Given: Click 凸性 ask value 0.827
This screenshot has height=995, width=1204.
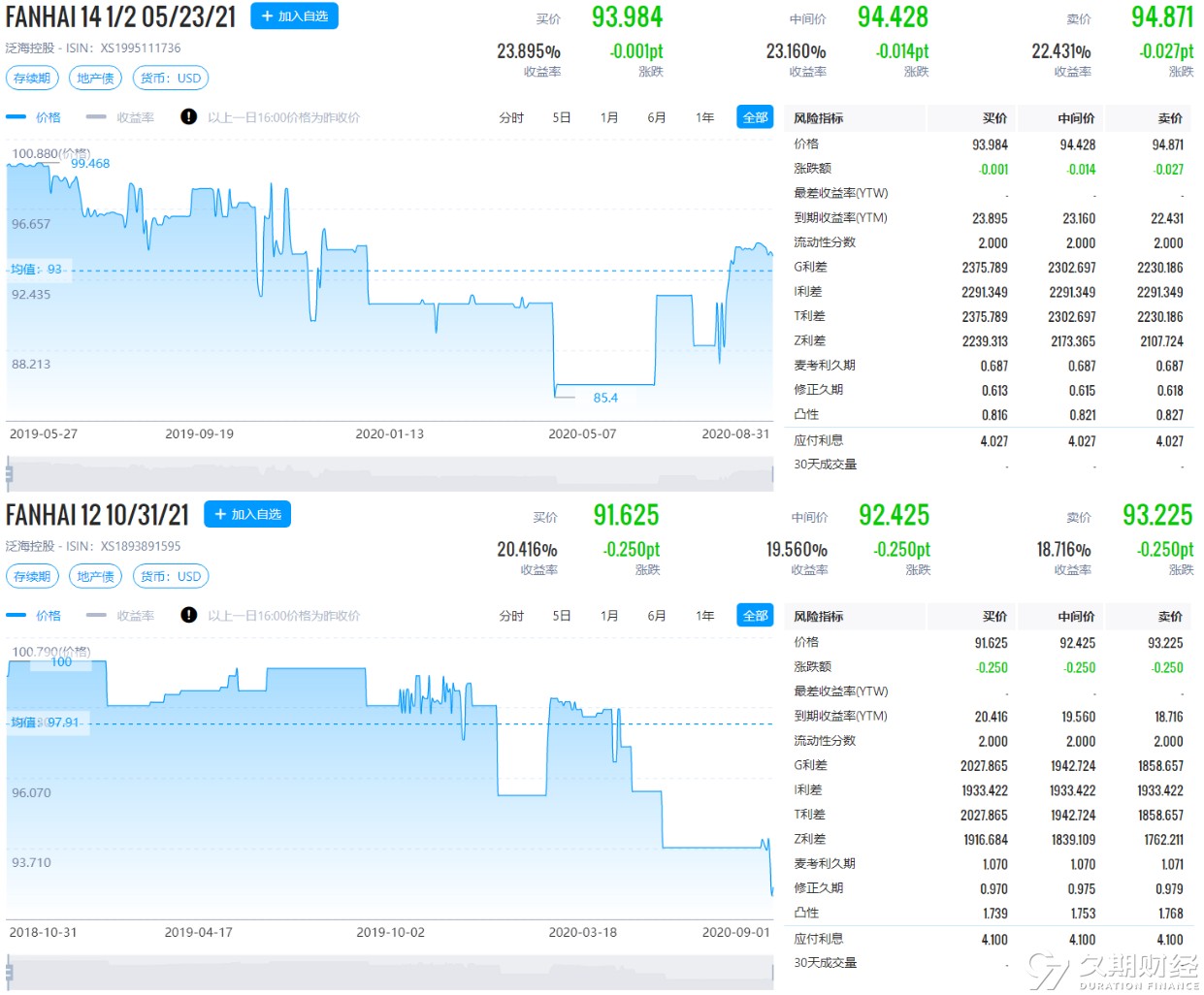Looking at the screenshot, I should (1169, 415).
